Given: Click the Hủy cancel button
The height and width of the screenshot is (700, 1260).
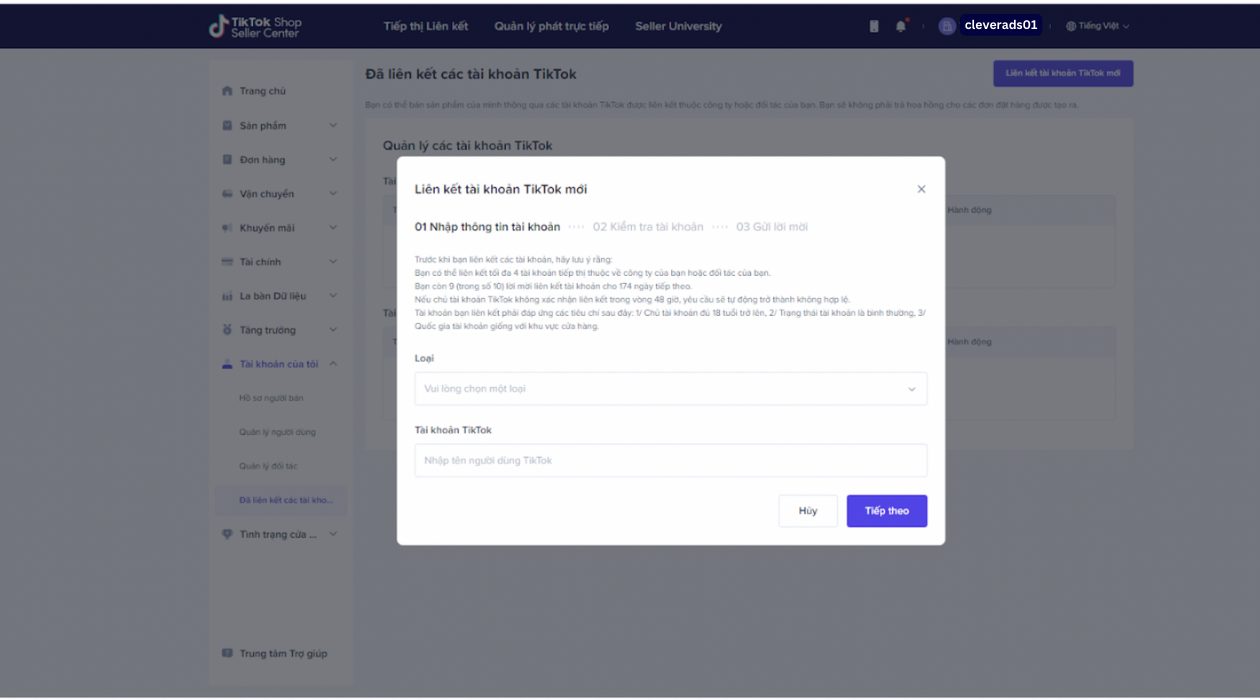Looking at the screenshot, I should click(x=808, y=511).
